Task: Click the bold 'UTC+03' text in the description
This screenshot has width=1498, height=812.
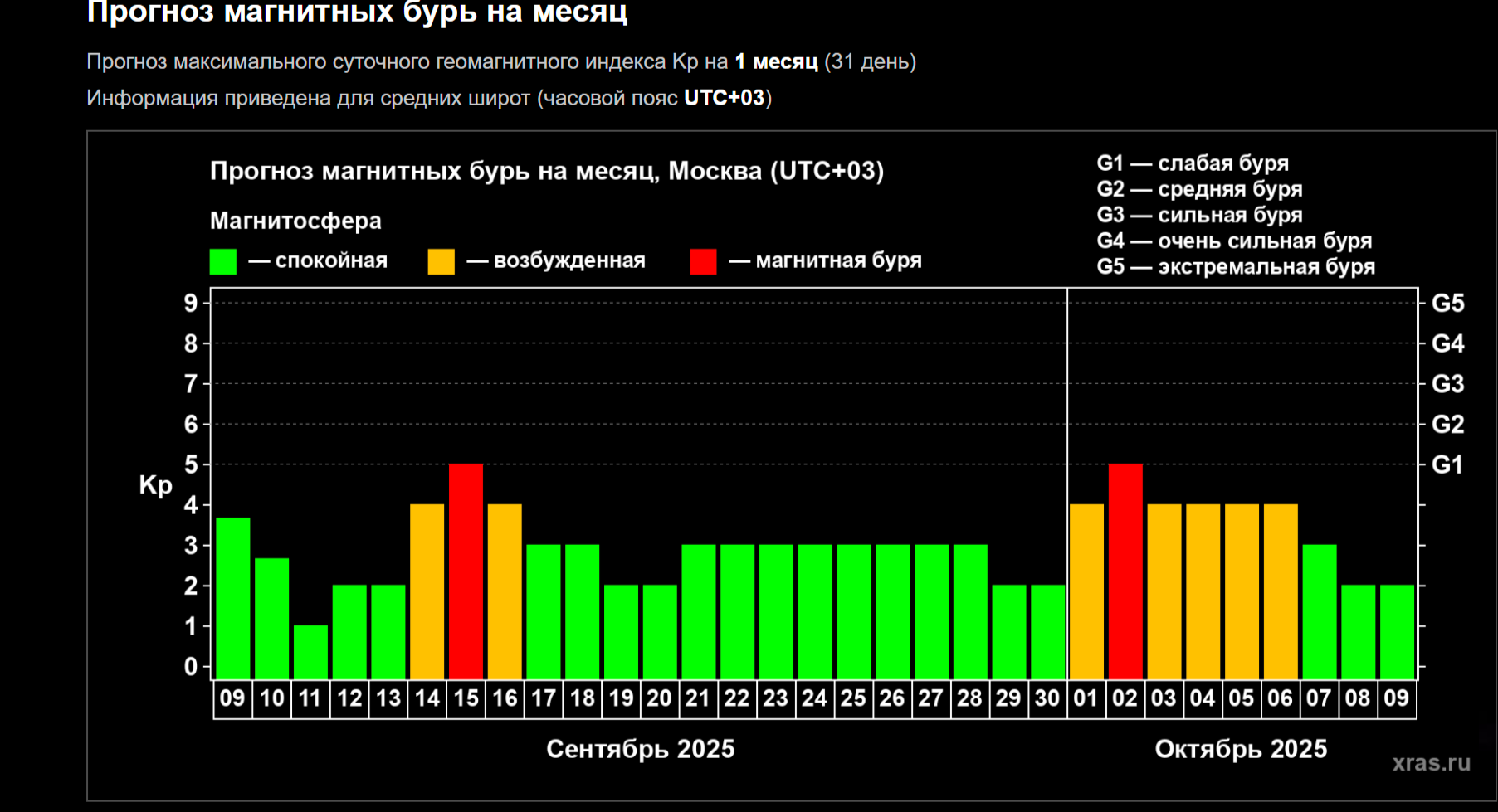Action: click(x=724, y=98)
